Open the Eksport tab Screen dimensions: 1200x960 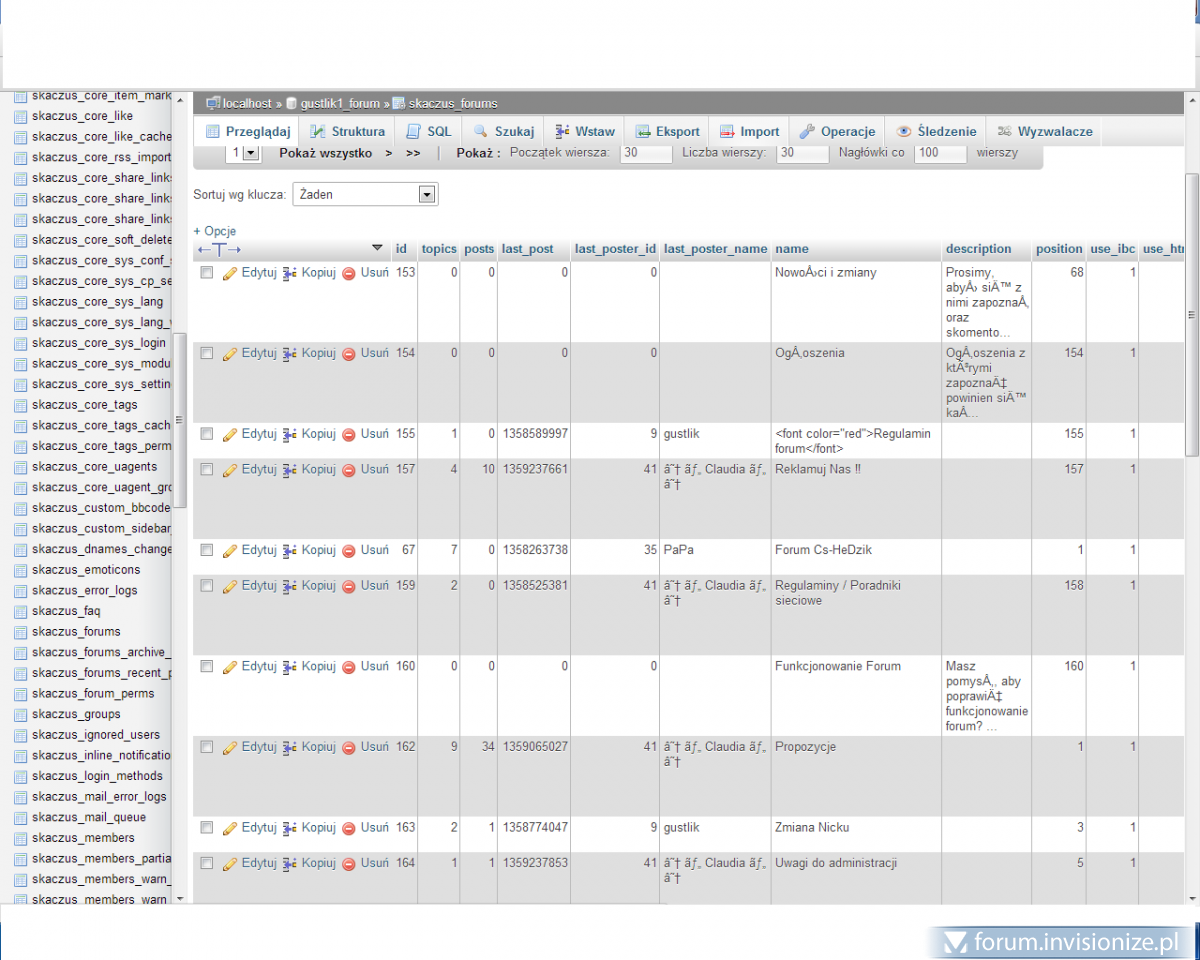click(x=667, y=132)
